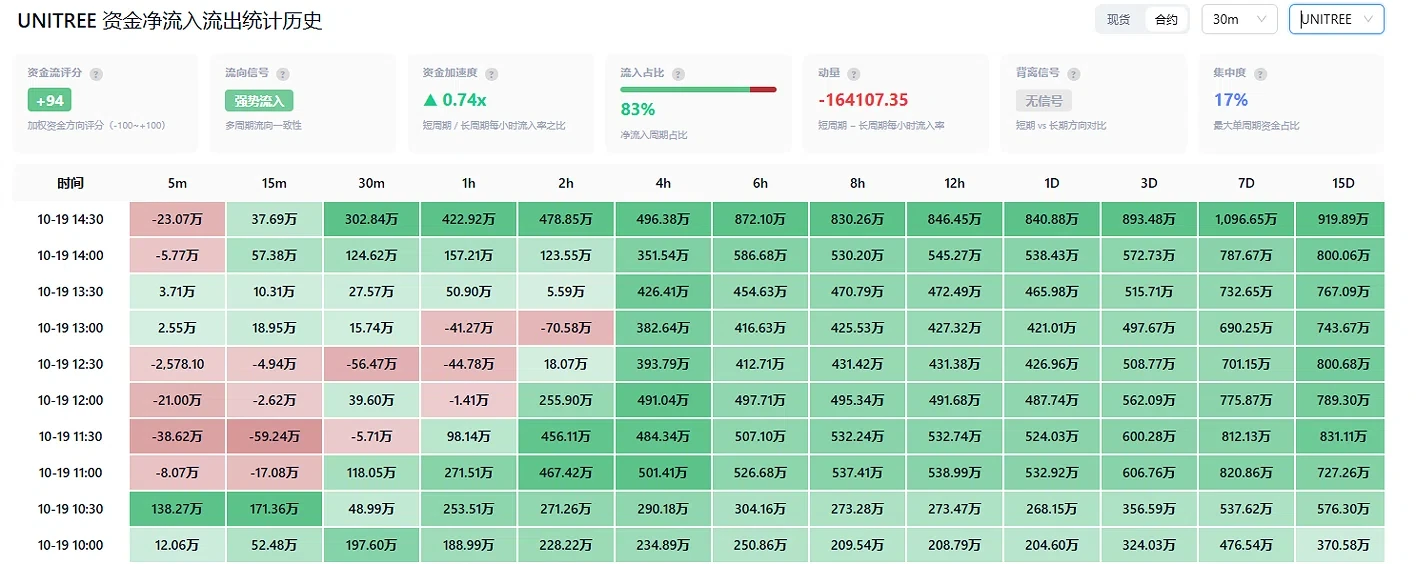This screenshot has height=564, width=1416.
Task: Open help icon beside 流向信号
Action: tap(283, 74)
